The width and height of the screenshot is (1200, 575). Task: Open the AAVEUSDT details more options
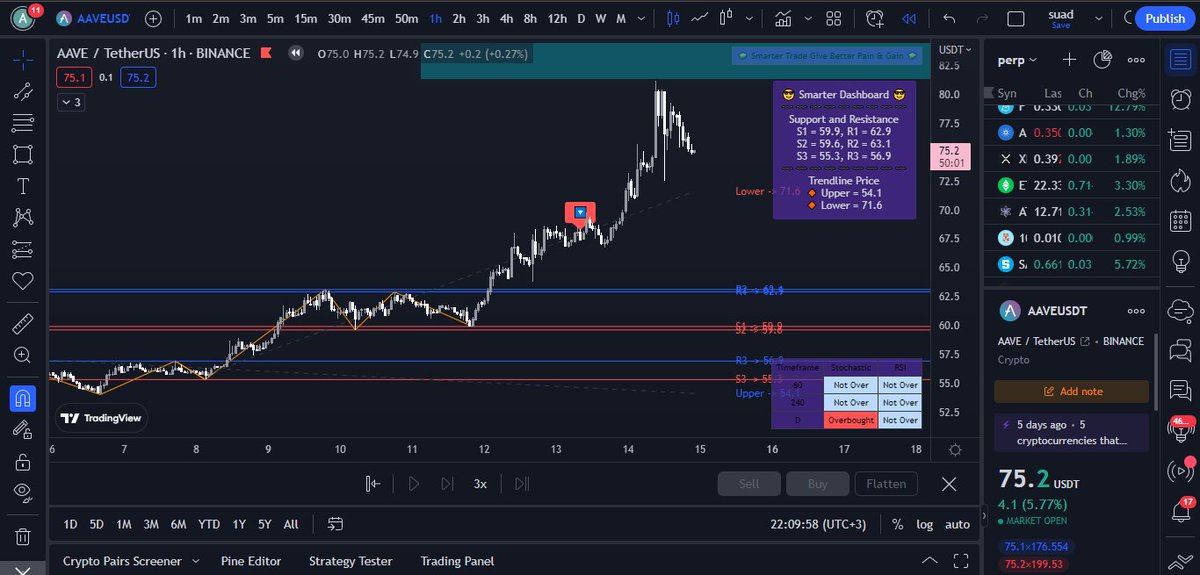pyautogui.click(x=1136, y=312)
